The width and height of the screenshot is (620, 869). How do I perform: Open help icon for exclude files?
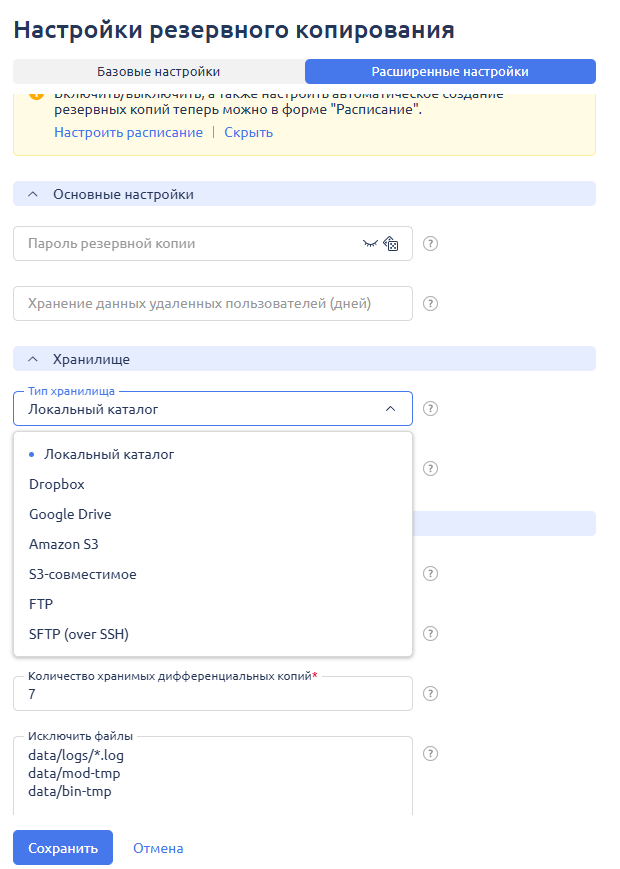pyautogui.click(x=431, y=754)
